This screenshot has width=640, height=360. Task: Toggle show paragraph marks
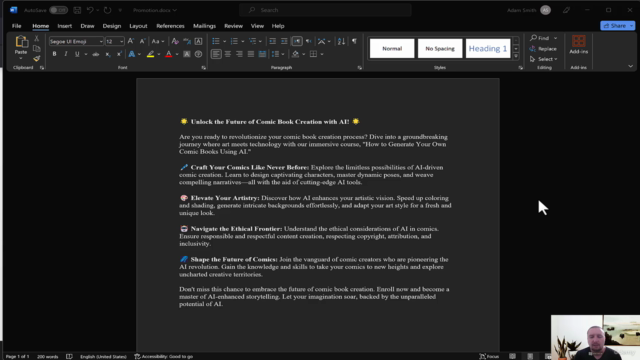354,41
